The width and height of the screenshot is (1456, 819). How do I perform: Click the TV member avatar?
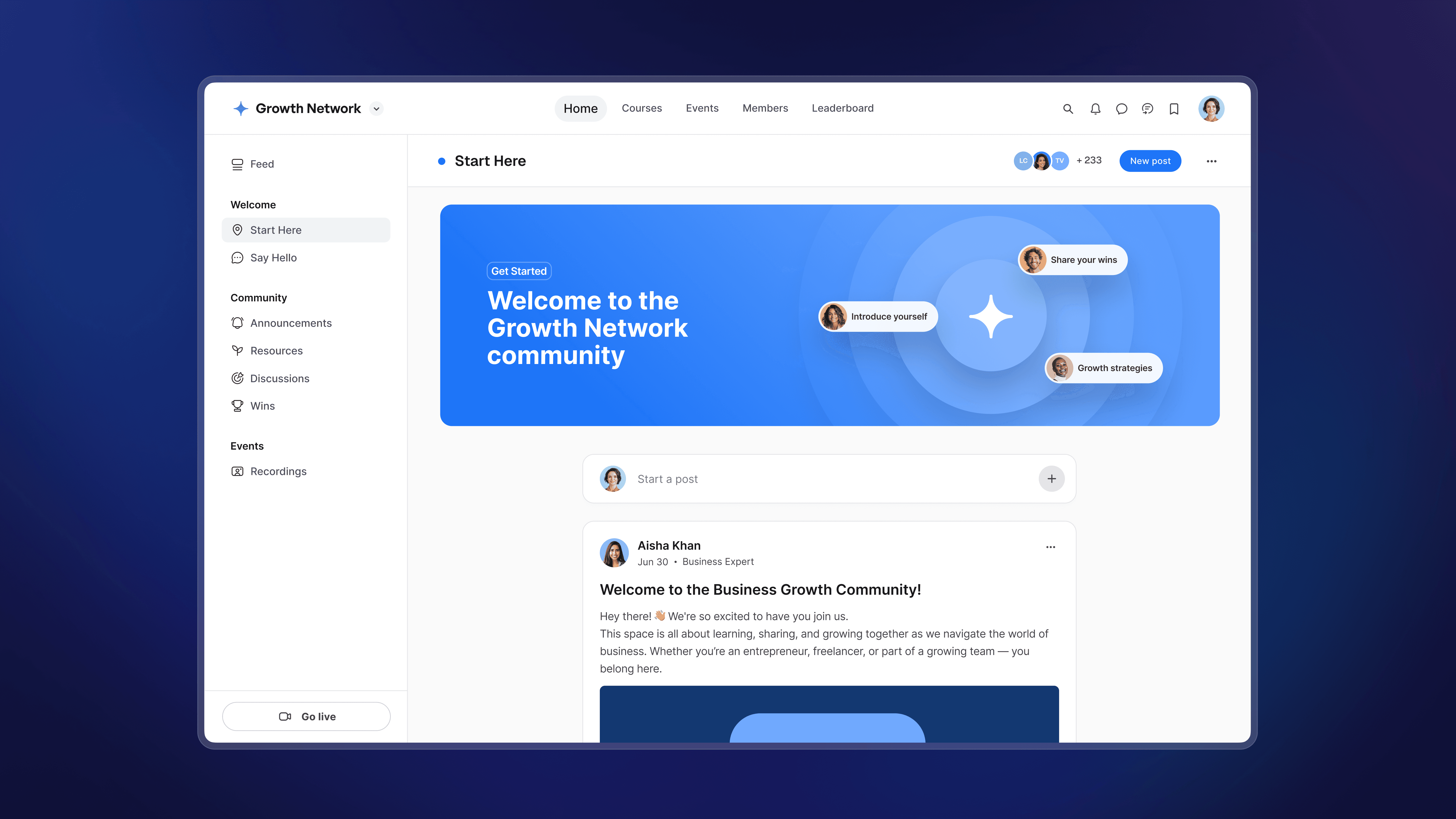coord(1060,161)
